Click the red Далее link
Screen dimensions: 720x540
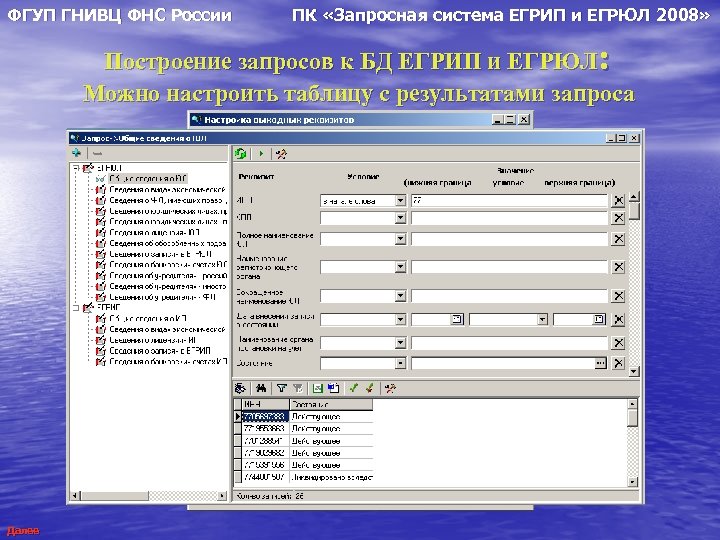(22, 531)
